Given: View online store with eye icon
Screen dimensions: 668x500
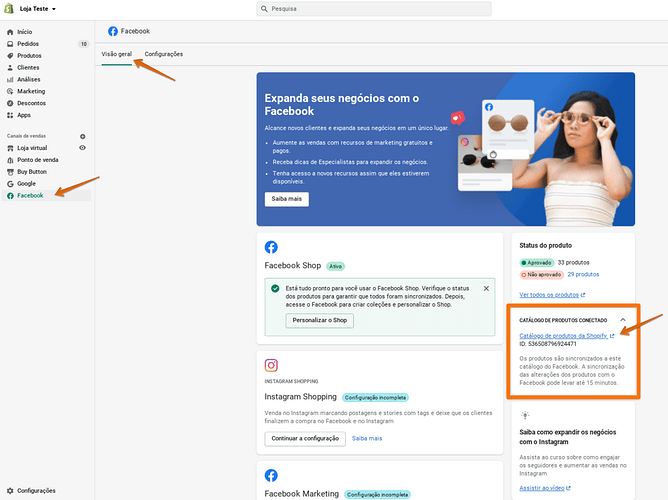Looking at the screenshot, I should coord(83,148).
